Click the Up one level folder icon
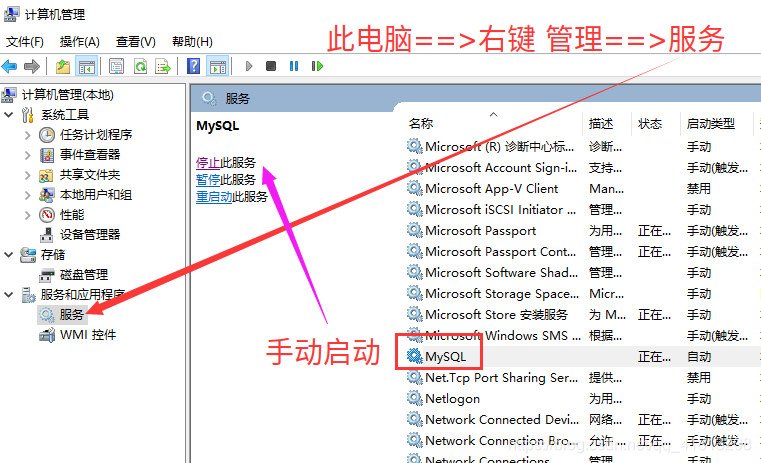 pos(63,66)
